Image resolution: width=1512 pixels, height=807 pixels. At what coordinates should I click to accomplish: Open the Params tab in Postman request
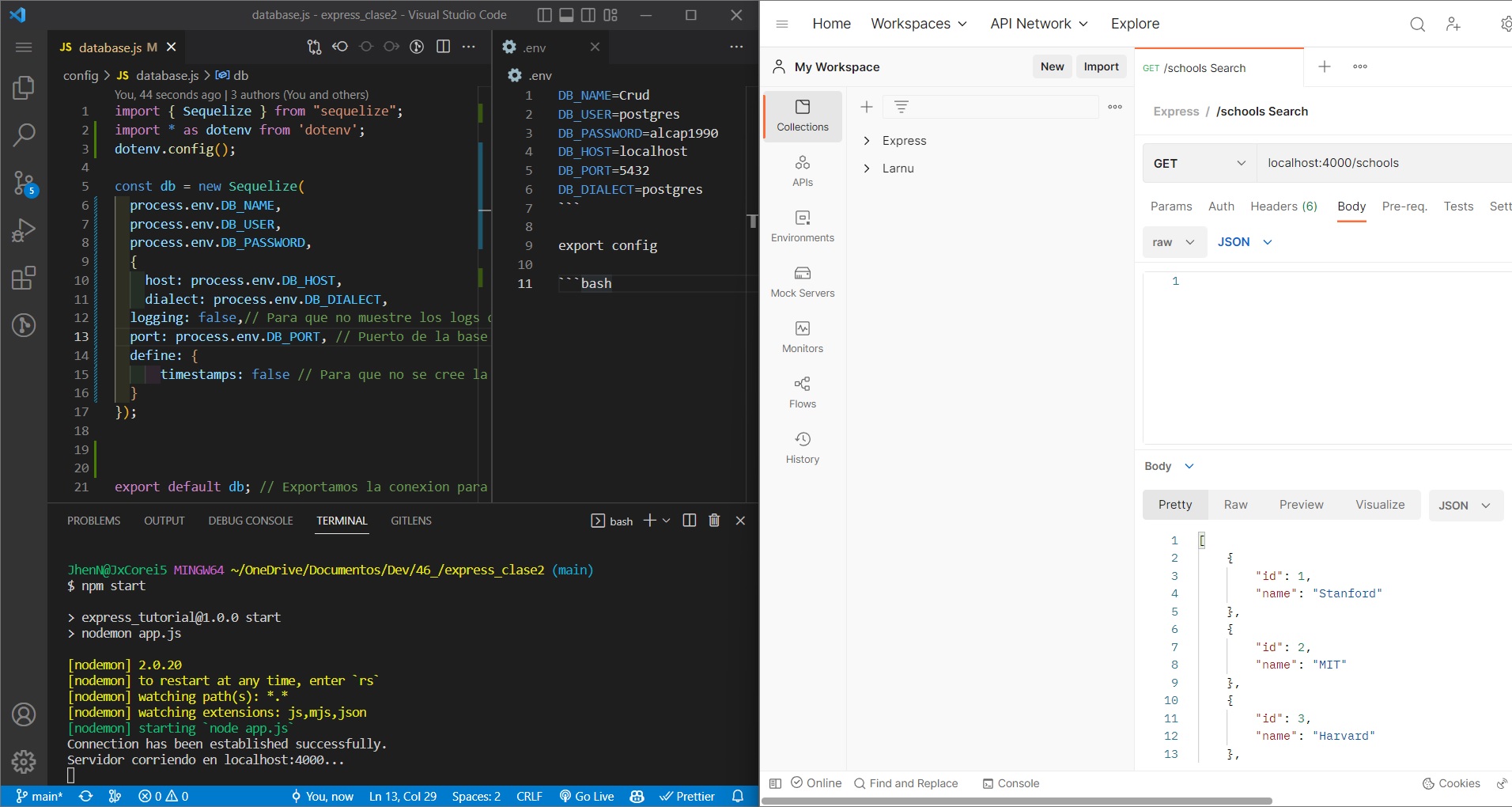(1171, 206)
